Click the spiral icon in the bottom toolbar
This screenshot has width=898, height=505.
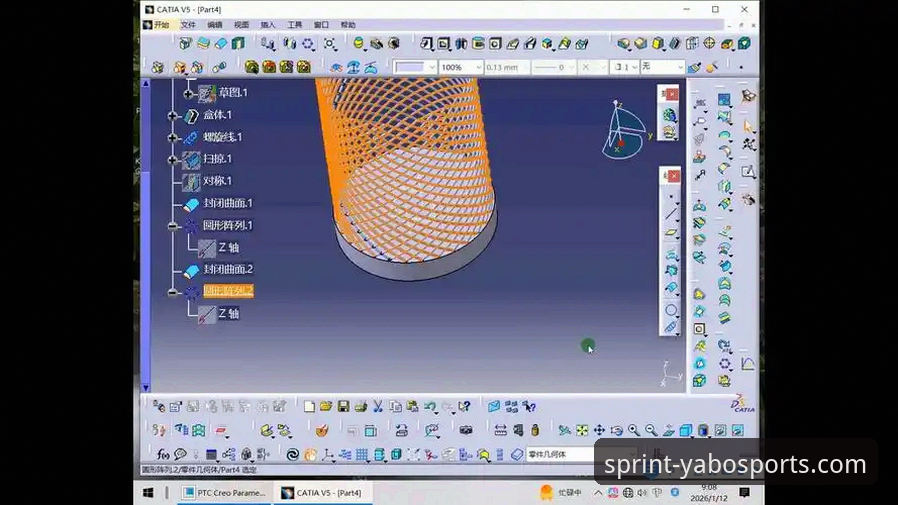[x=293, y=454]
